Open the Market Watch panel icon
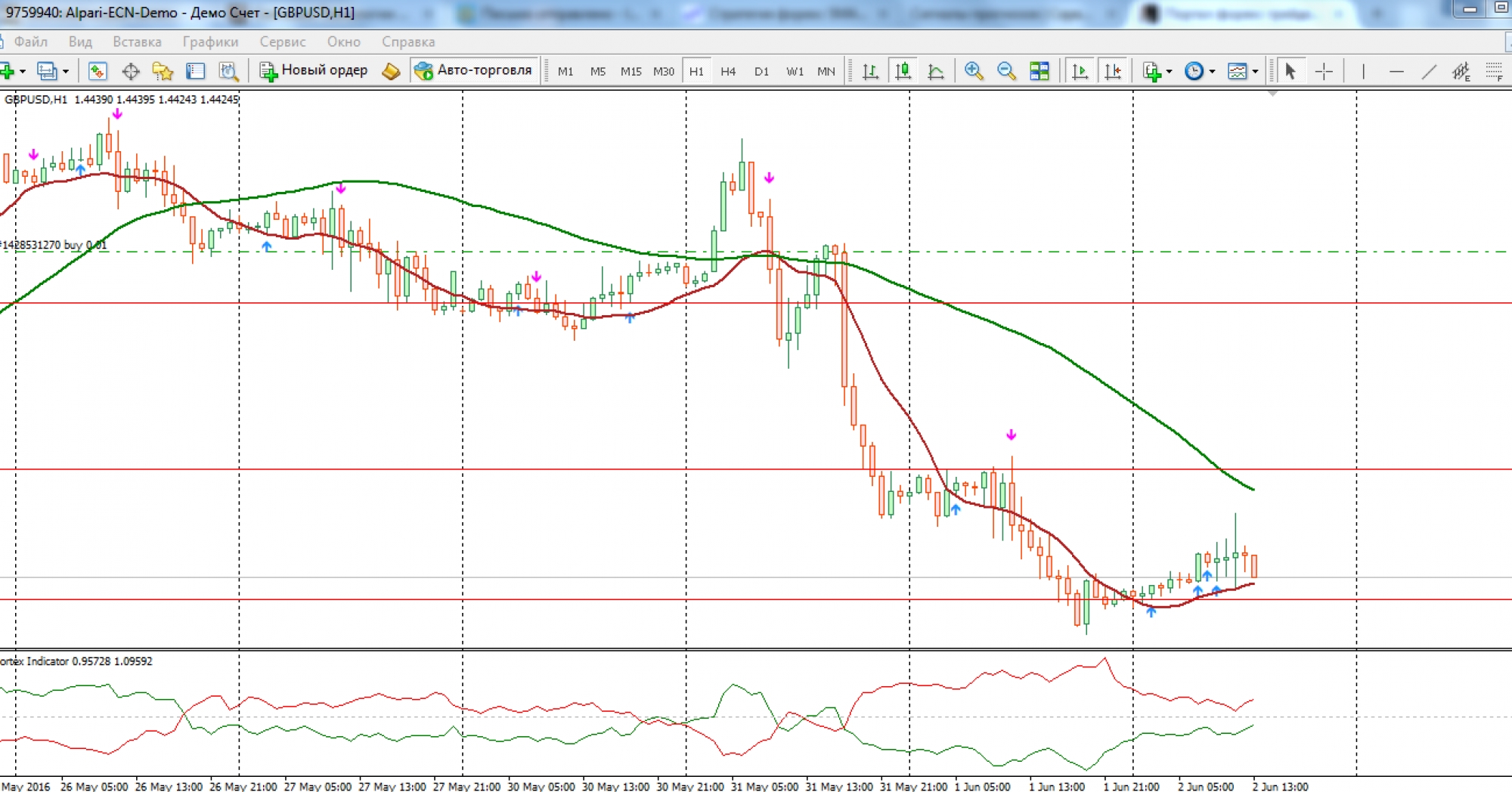1512x792 pixels. 98,71
